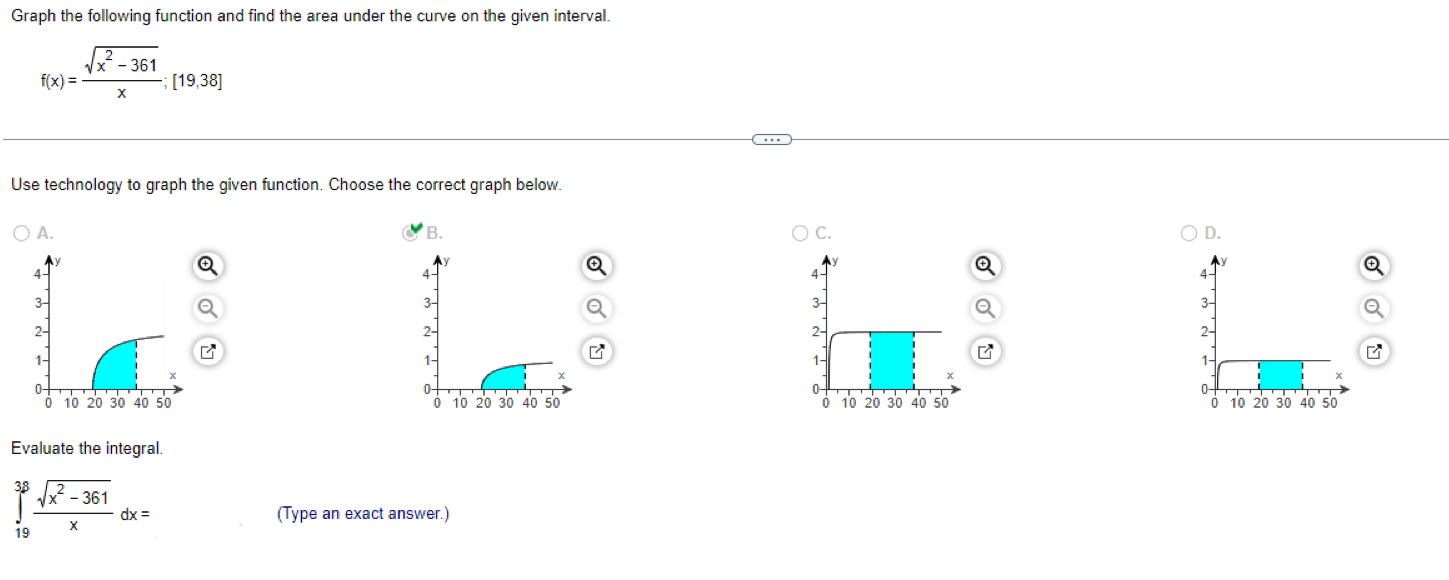The width and height of the screenshot is (1449, 580).
Task: Click the zoom-out magnifier icon for graph D
Action: pyautogui.click(x=1372, y=309)
